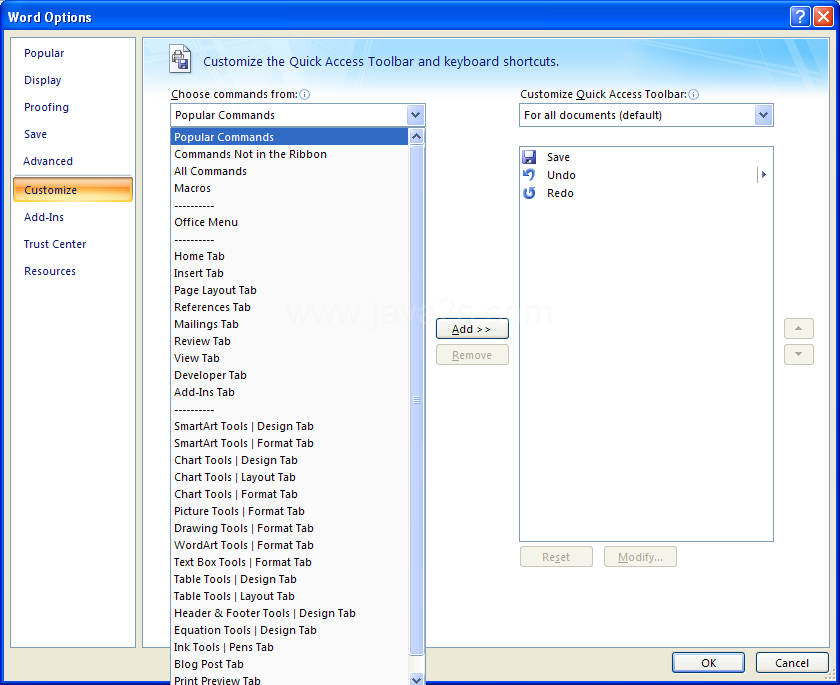Choose Review Tab from the list
The height and width of the screenshot is (685, 840).
click(x=289, y=341)
